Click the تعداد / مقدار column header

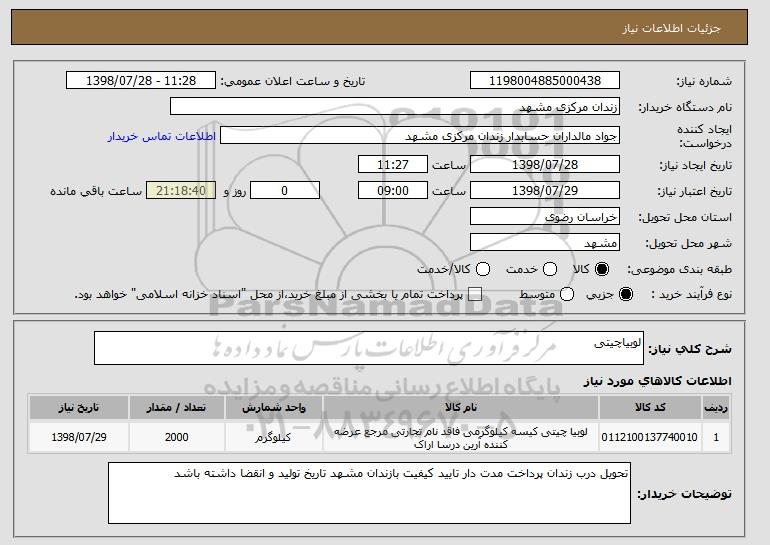tap(177, 408)
